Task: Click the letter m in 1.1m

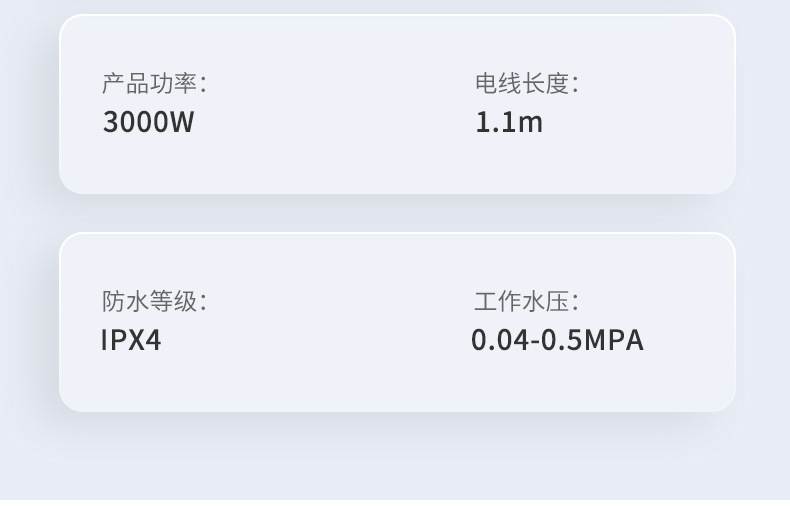Action: click(x=530, y=124)
